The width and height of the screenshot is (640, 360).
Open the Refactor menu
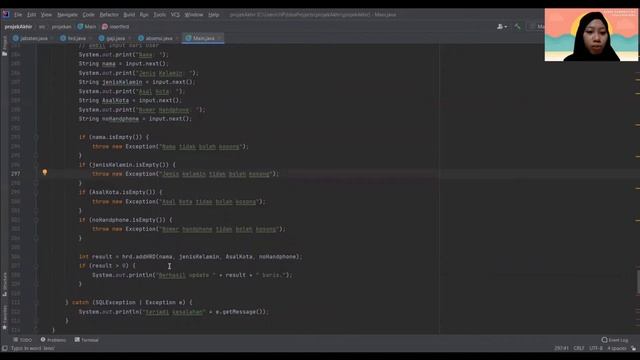[109, 15]
